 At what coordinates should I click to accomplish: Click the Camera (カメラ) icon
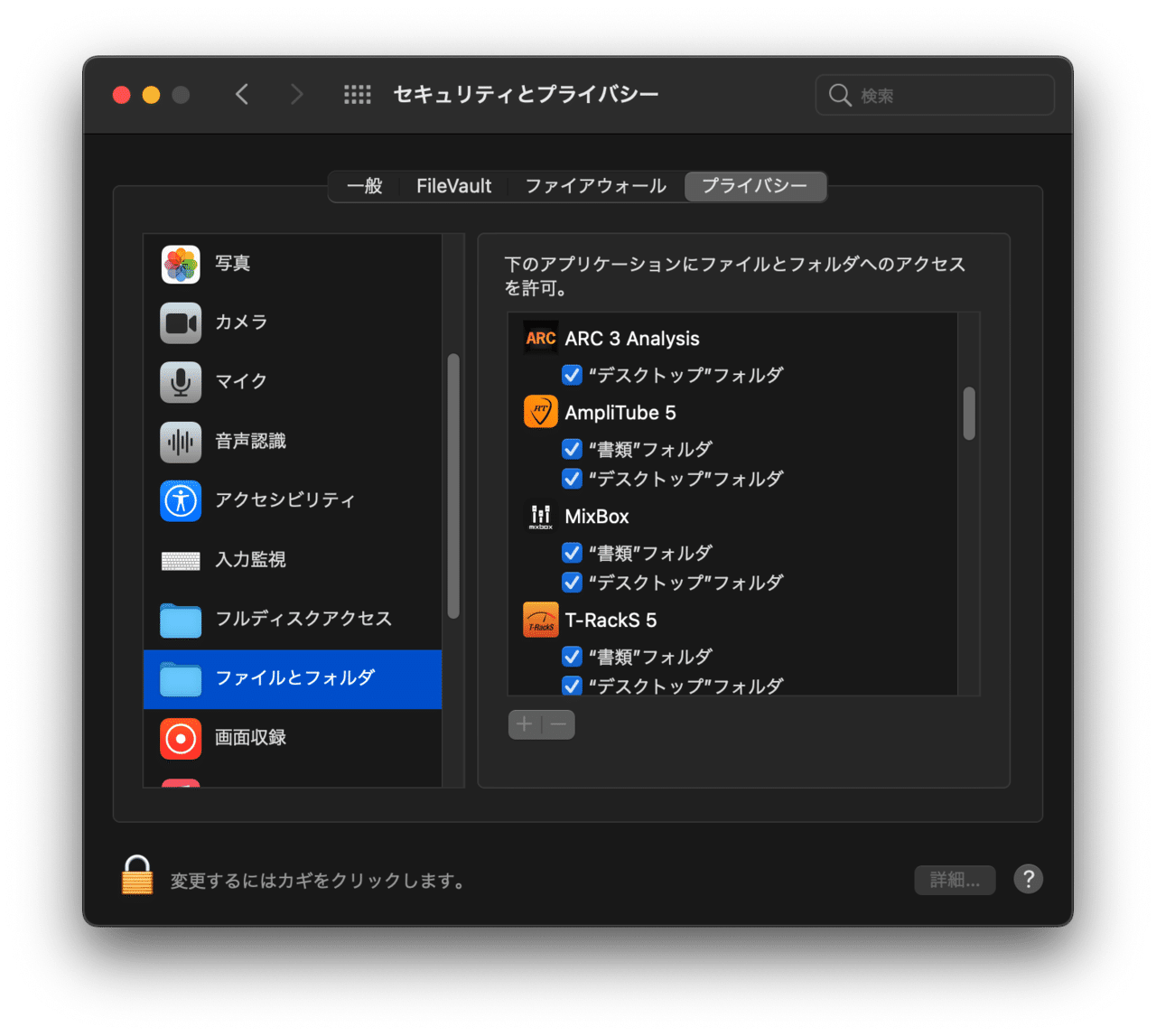tap(181, 322)
